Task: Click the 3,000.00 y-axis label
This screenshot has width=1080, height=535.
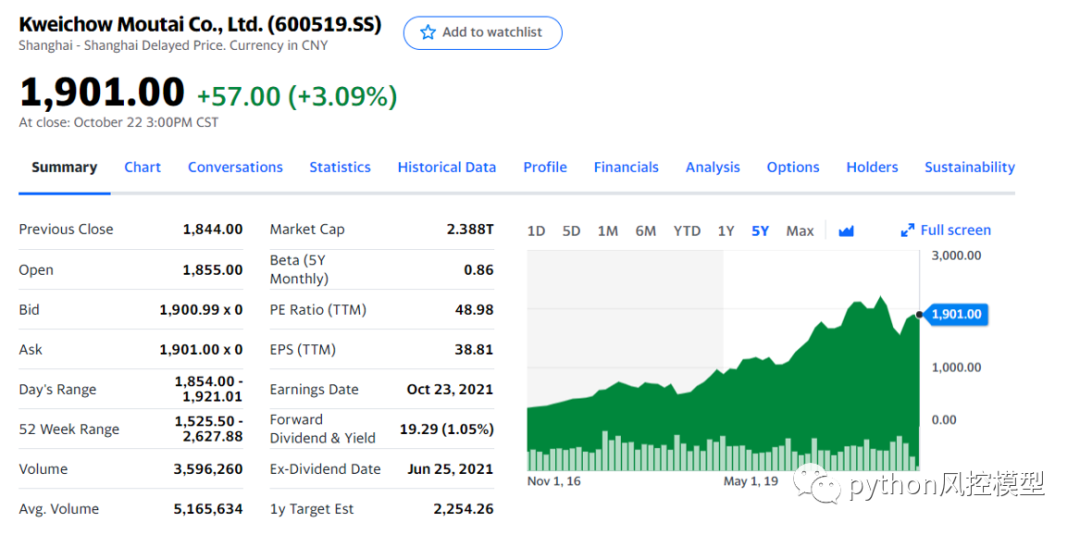Action: click(x=956, y=256)
